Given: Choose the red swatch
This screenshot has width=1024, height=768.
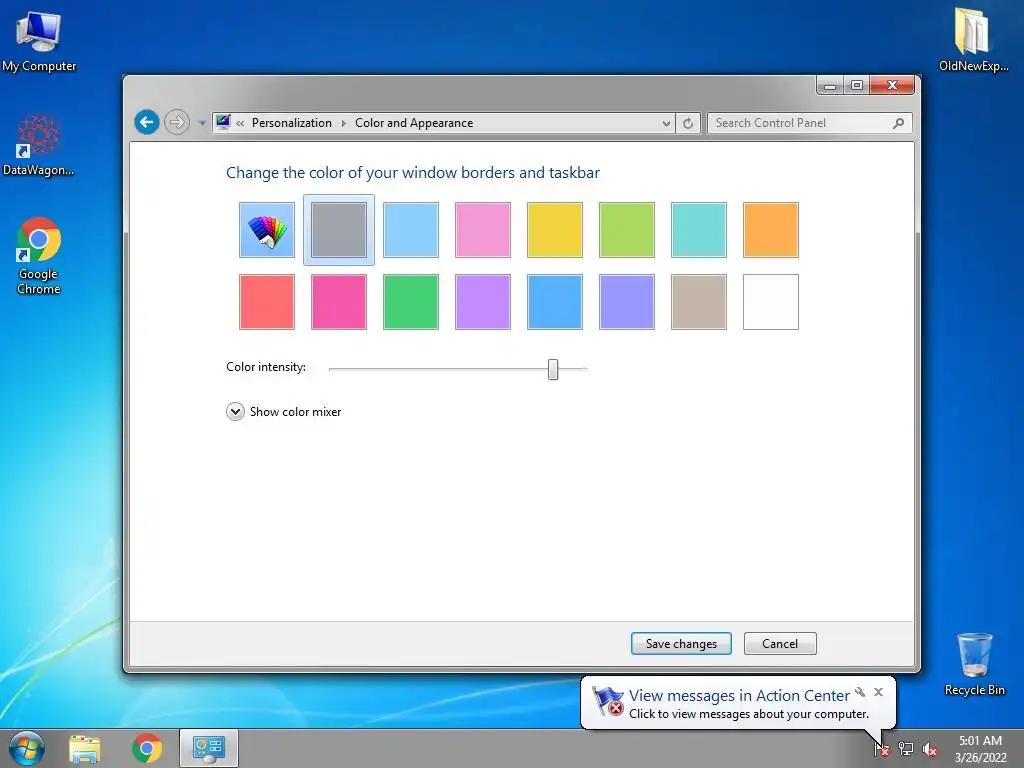Looking at the screenshot, I should (267, 302).
